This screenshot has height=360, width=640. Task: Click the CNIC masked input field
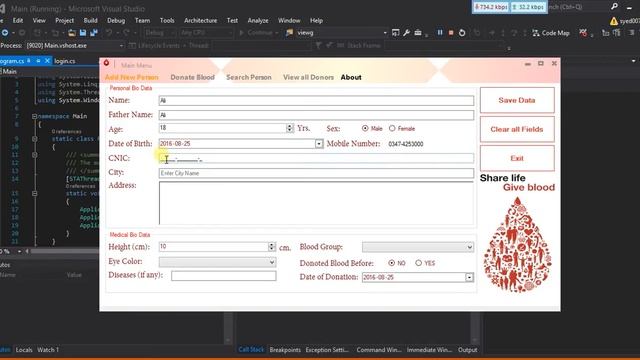(x=316, y=158)
